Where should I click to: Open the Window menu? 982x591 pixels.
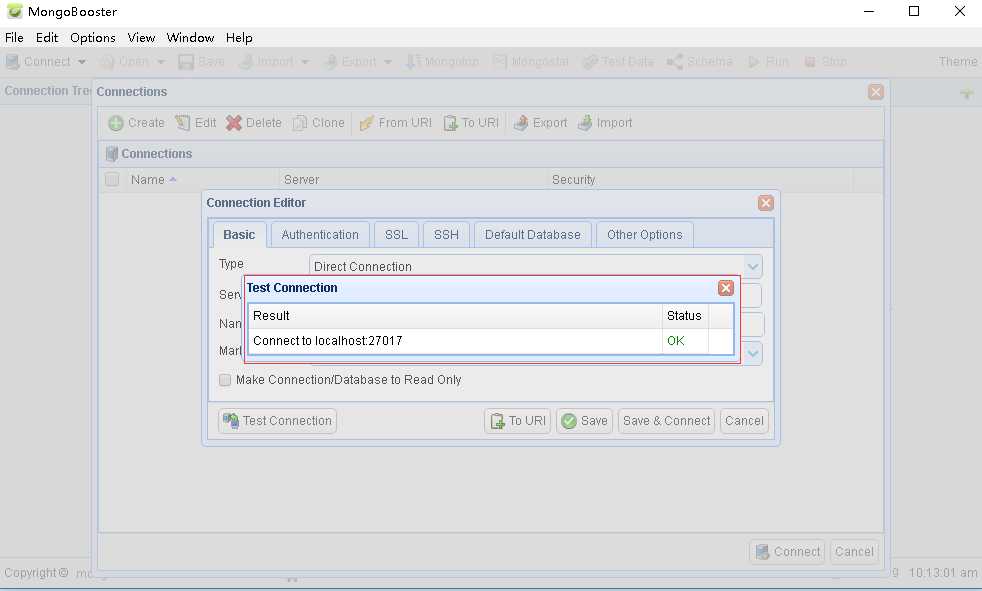(x=190, y=38)
